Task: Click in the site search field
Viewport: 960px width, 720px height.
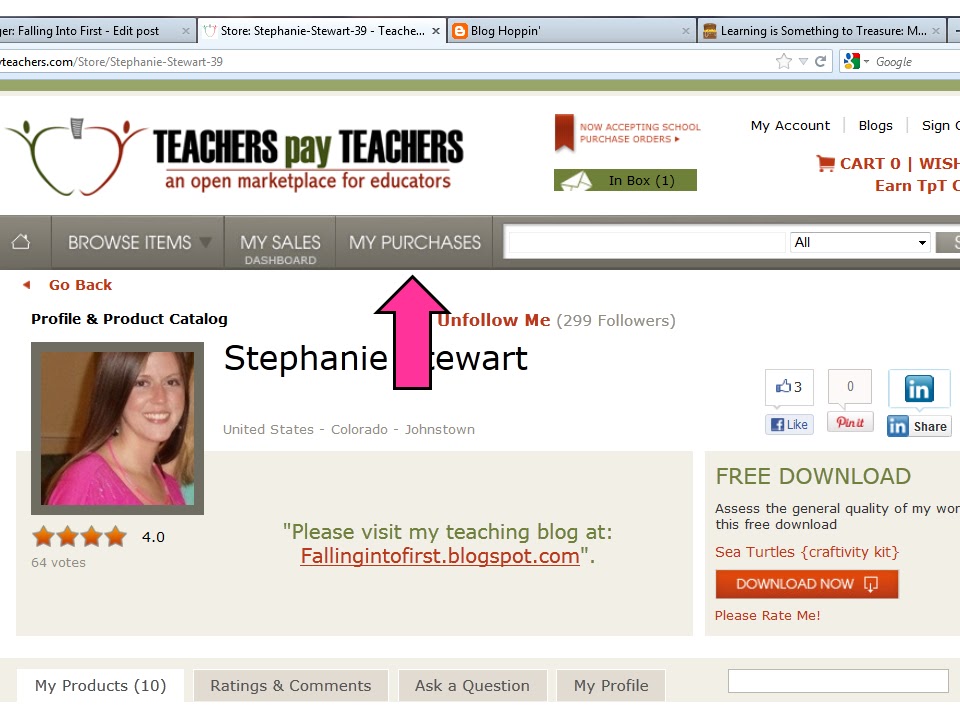Action: click(x=647, y=242)
